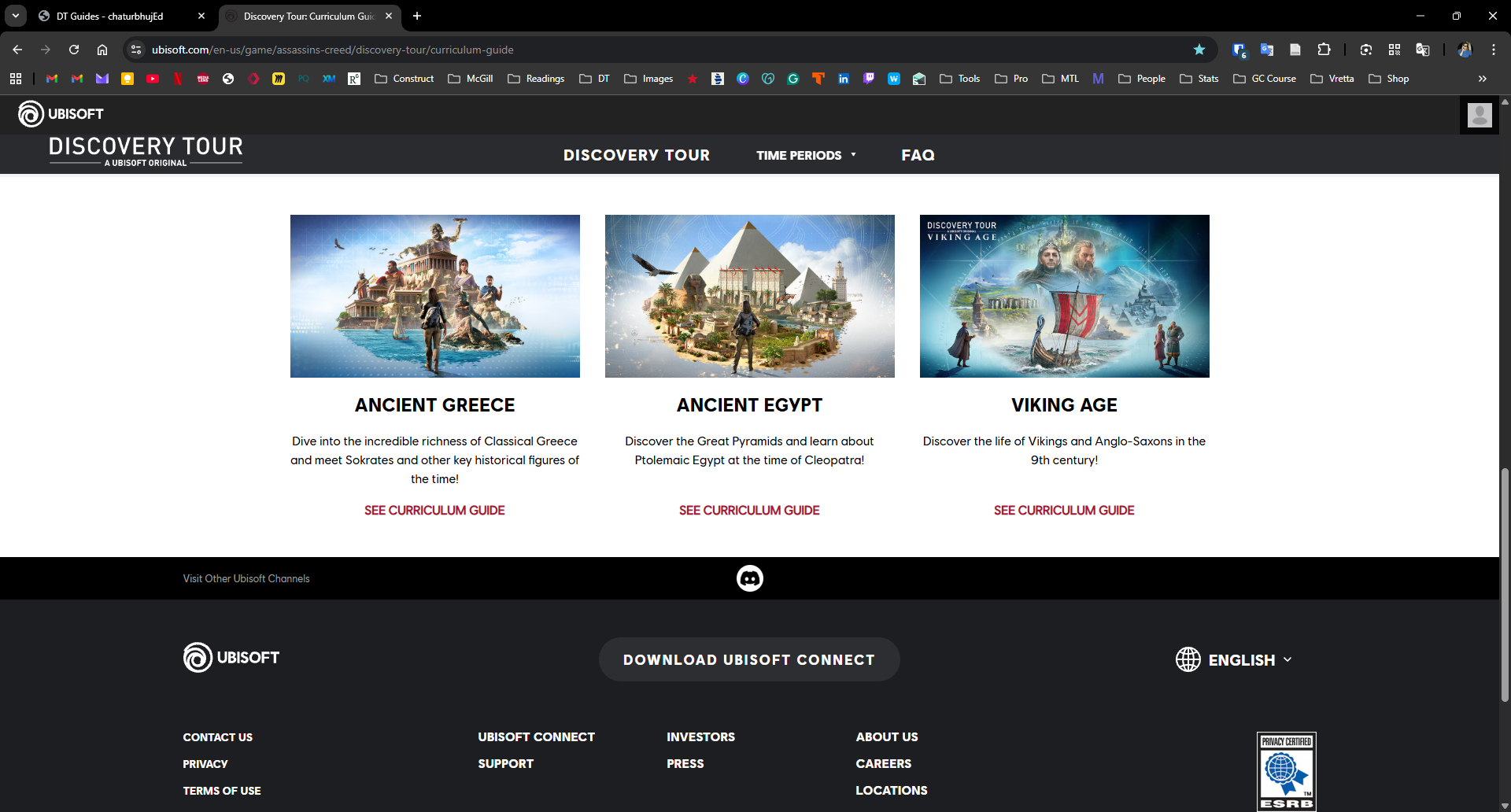Open the user account avatar icon
1511x812 pixels.
click(1480, 115)
